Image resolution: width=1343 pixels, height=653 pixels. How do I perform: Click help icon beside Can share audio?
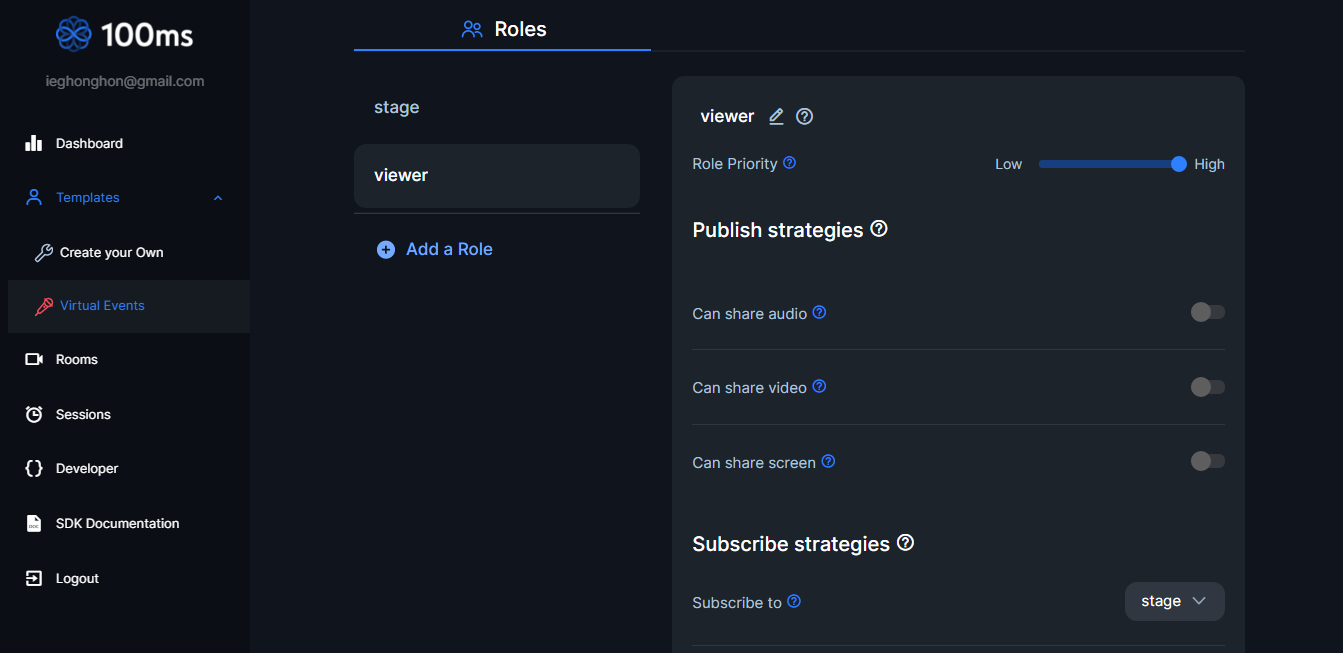coord(819,313)
